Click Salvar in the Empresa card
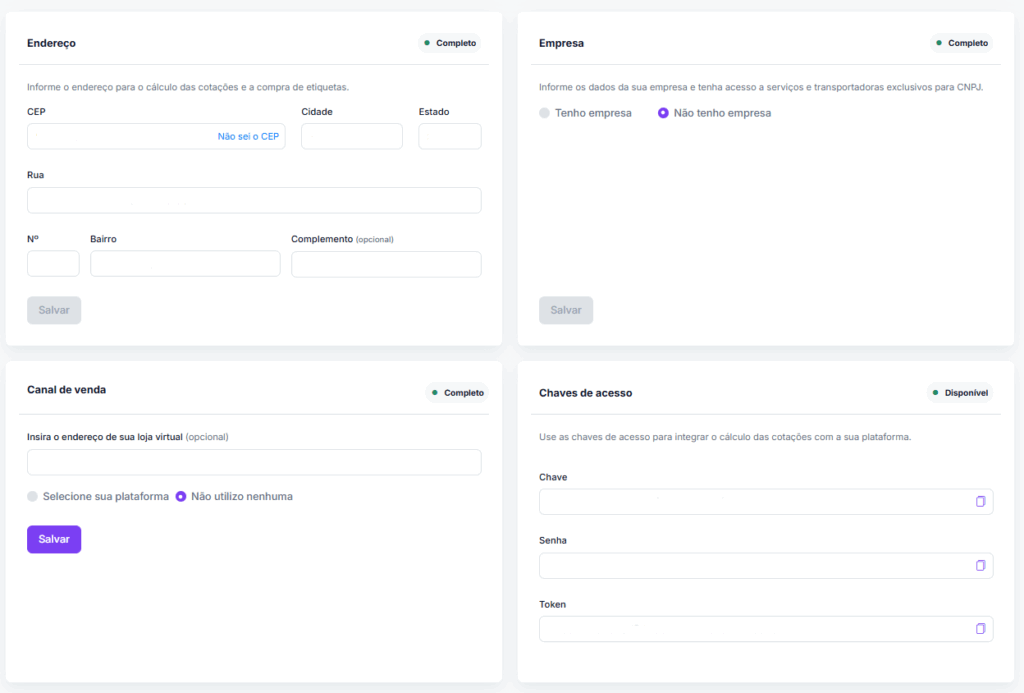This screenshot has height=693, width=1024. click(566, 310)
